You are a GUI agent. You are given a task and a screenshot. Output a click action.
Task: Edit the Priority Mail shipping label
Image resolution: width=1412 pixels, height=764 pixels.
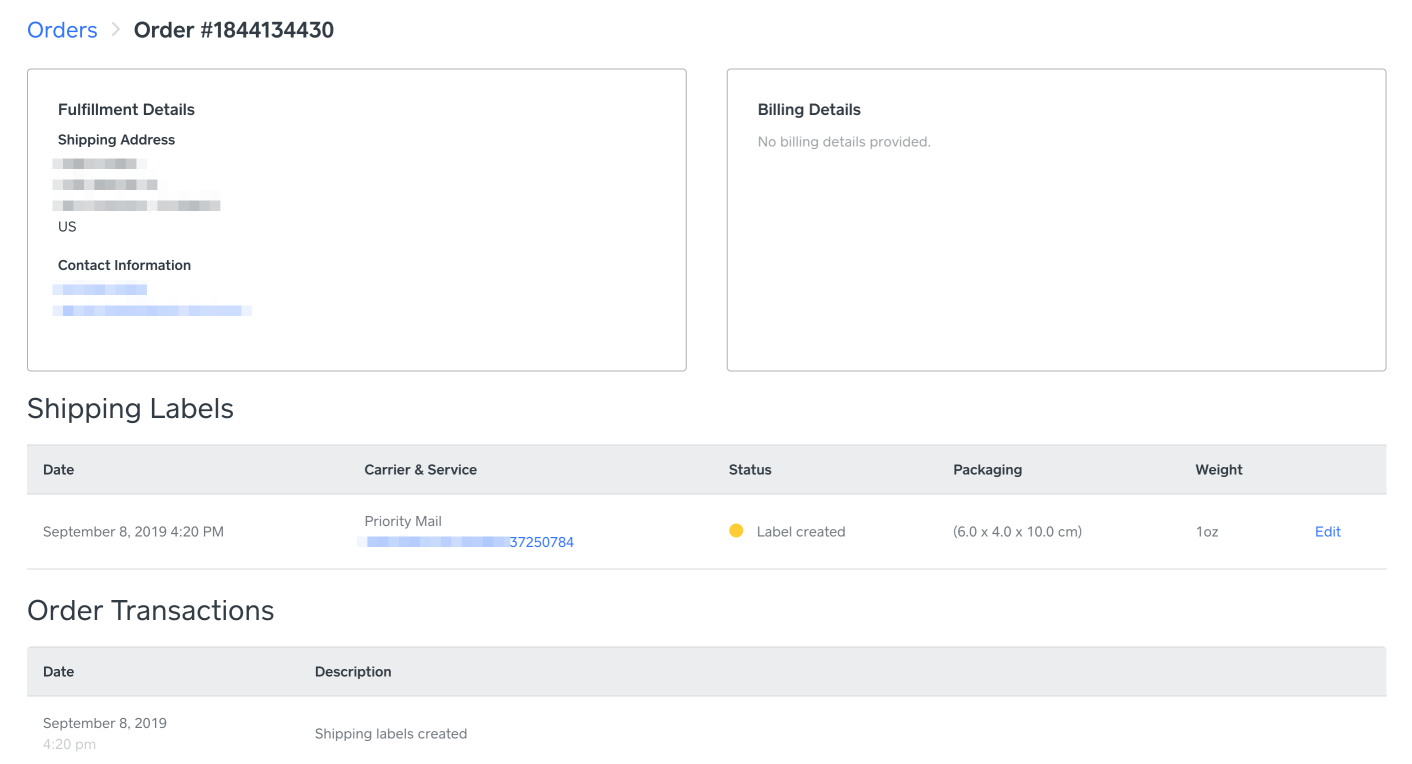tap(1327, 531)
